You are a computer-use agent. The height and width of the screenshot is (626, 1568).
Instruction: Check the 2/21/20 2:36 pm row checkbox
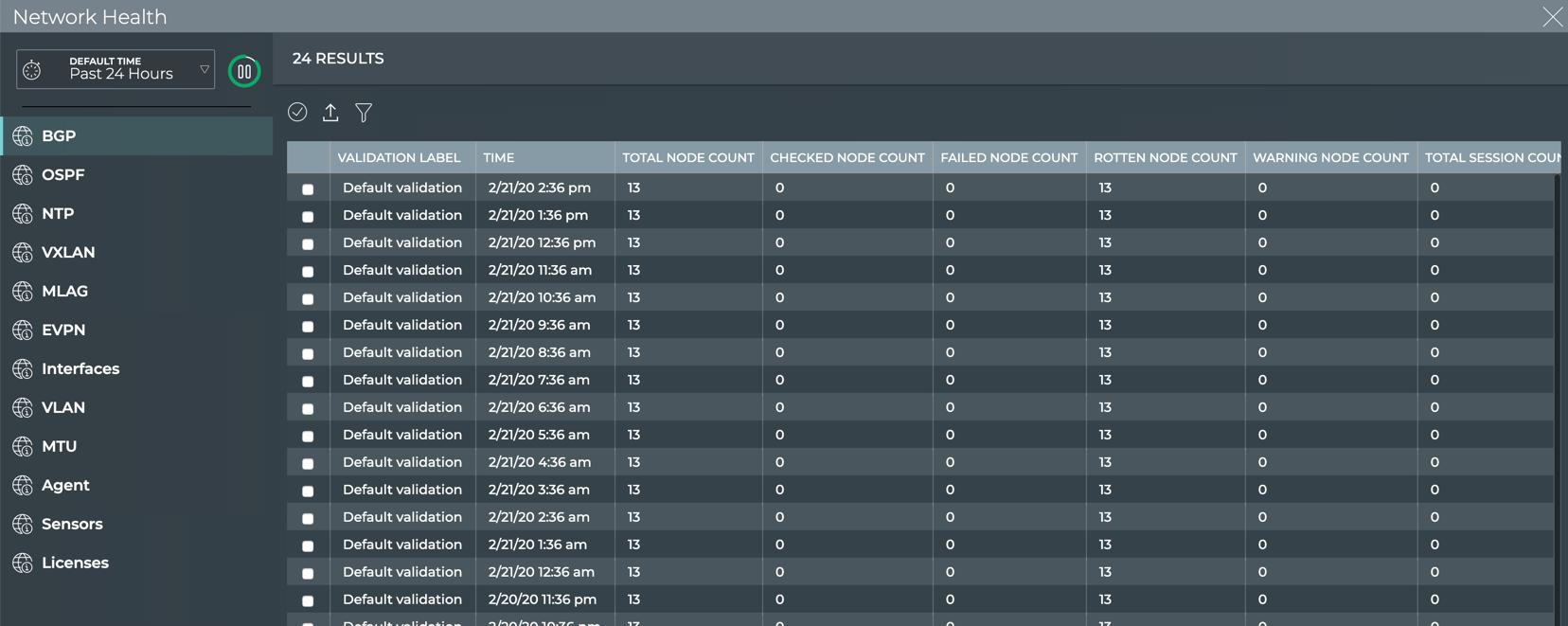tap(308, 189)
